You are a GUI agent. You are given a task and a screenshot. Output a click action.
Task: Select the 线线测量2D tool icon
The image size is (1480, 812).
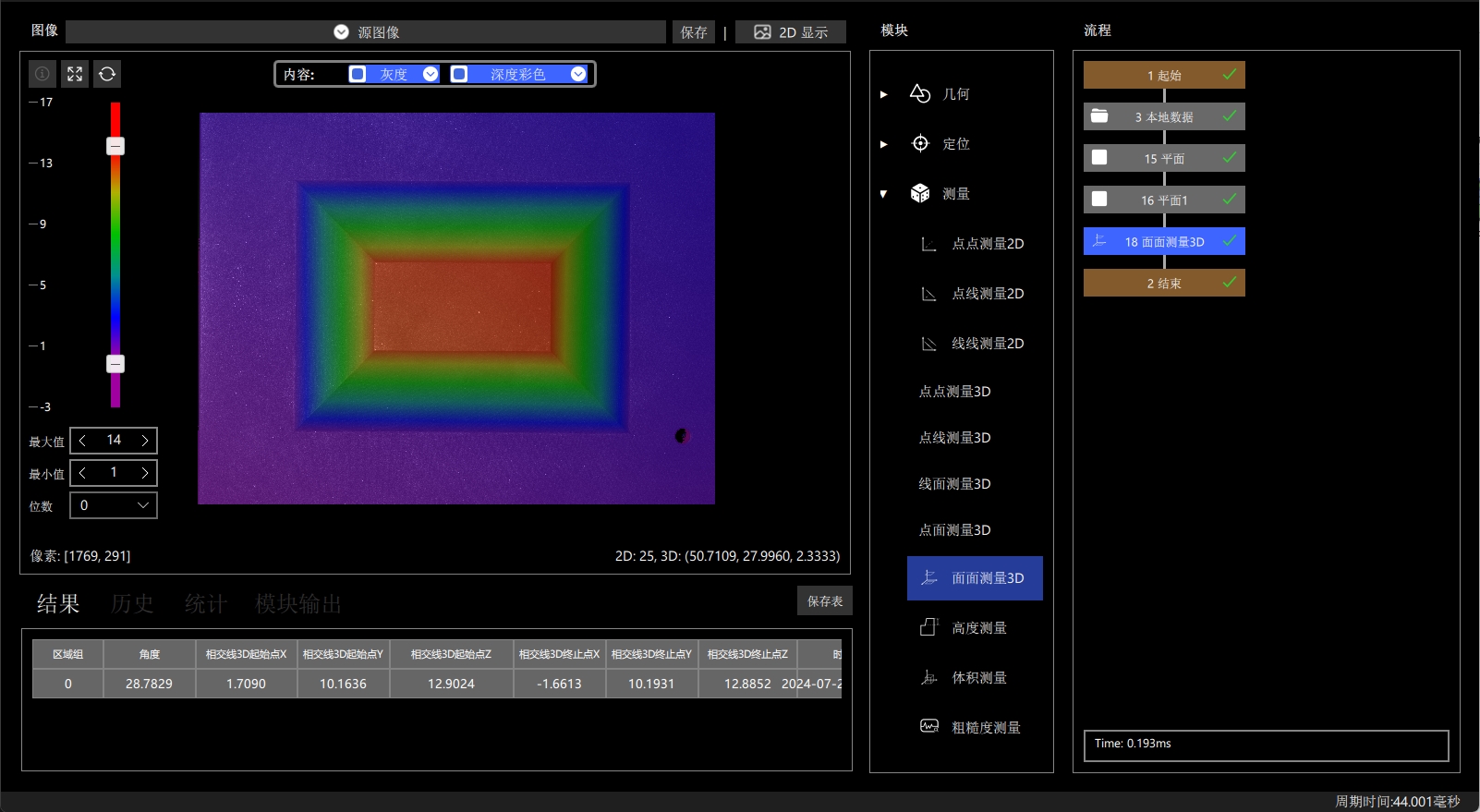coord(928,344)
